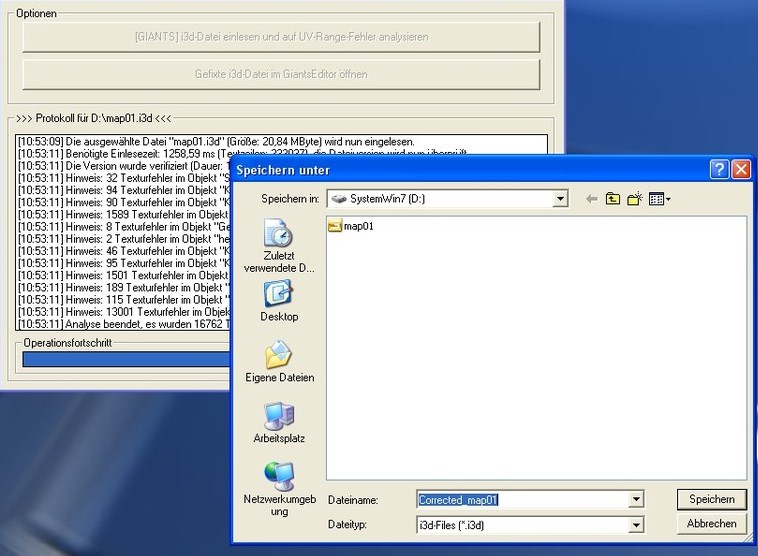The width and height of the screenshot is (758, 556).
Task: Expand the Dateityp i3d-Files dropdown
Action: pos(636,524)
